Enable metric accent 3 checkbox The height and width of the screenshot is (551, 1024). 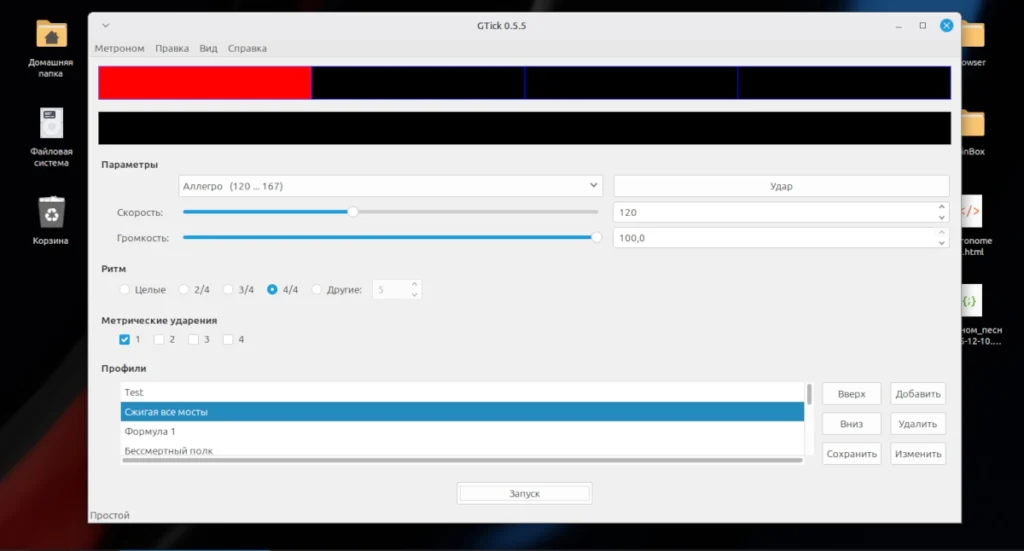click(x=193, y=339)
